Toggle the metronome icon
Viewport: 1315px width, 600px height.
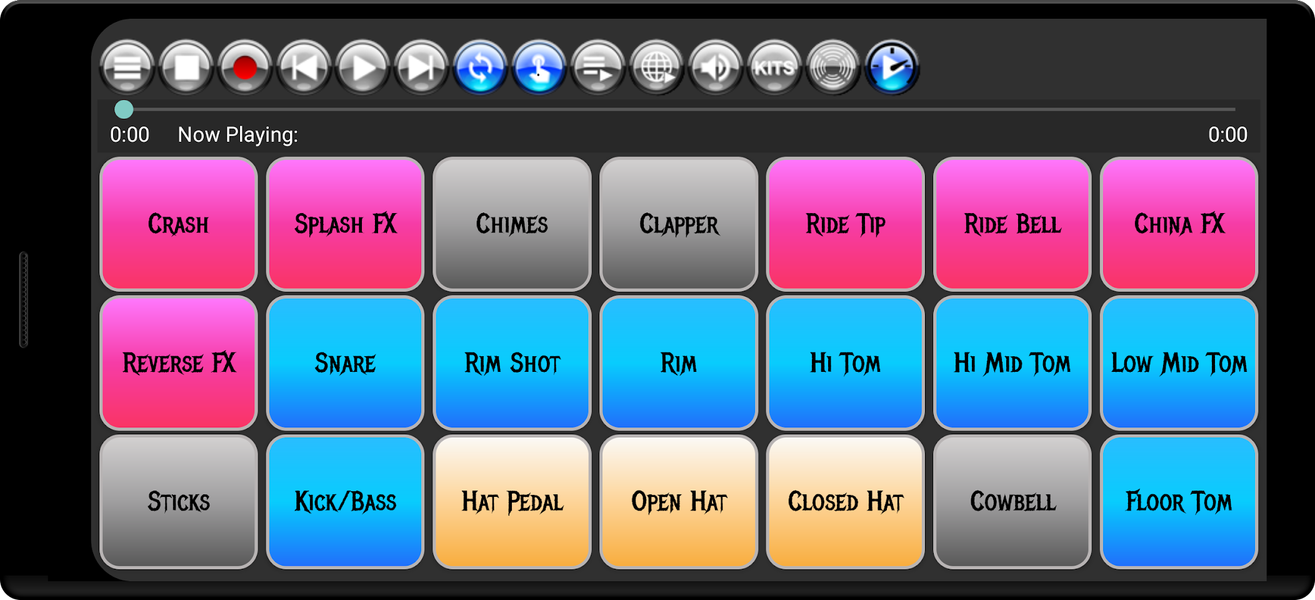[x=833, y=68]
